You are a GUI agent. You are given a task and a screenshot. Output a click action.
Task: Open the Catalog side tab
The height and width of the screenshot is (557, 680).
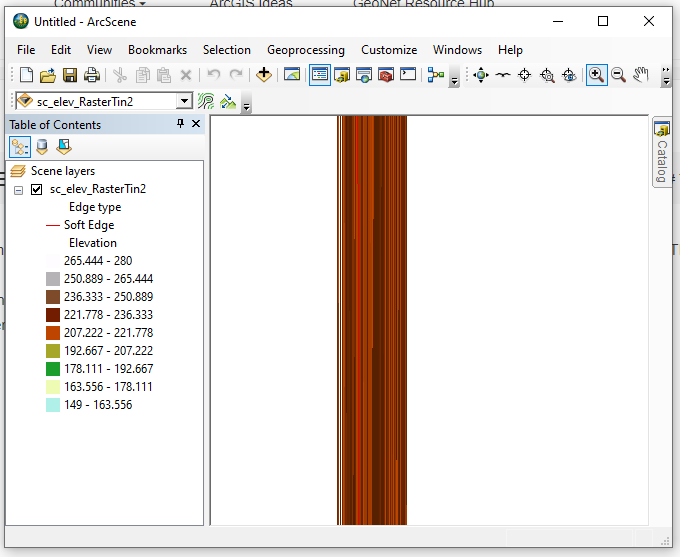662,154
